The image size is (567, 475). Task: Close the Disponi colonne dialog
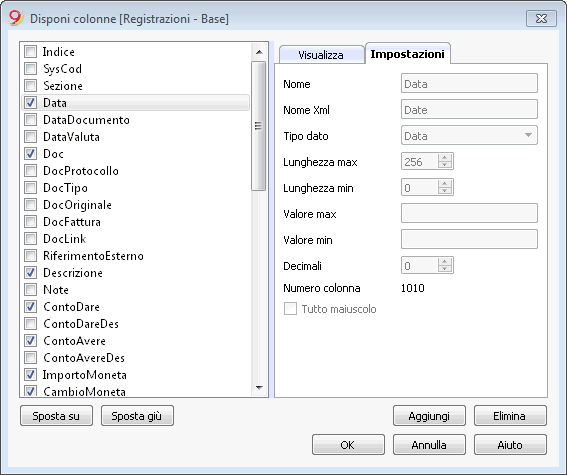(x=541, y=19)
